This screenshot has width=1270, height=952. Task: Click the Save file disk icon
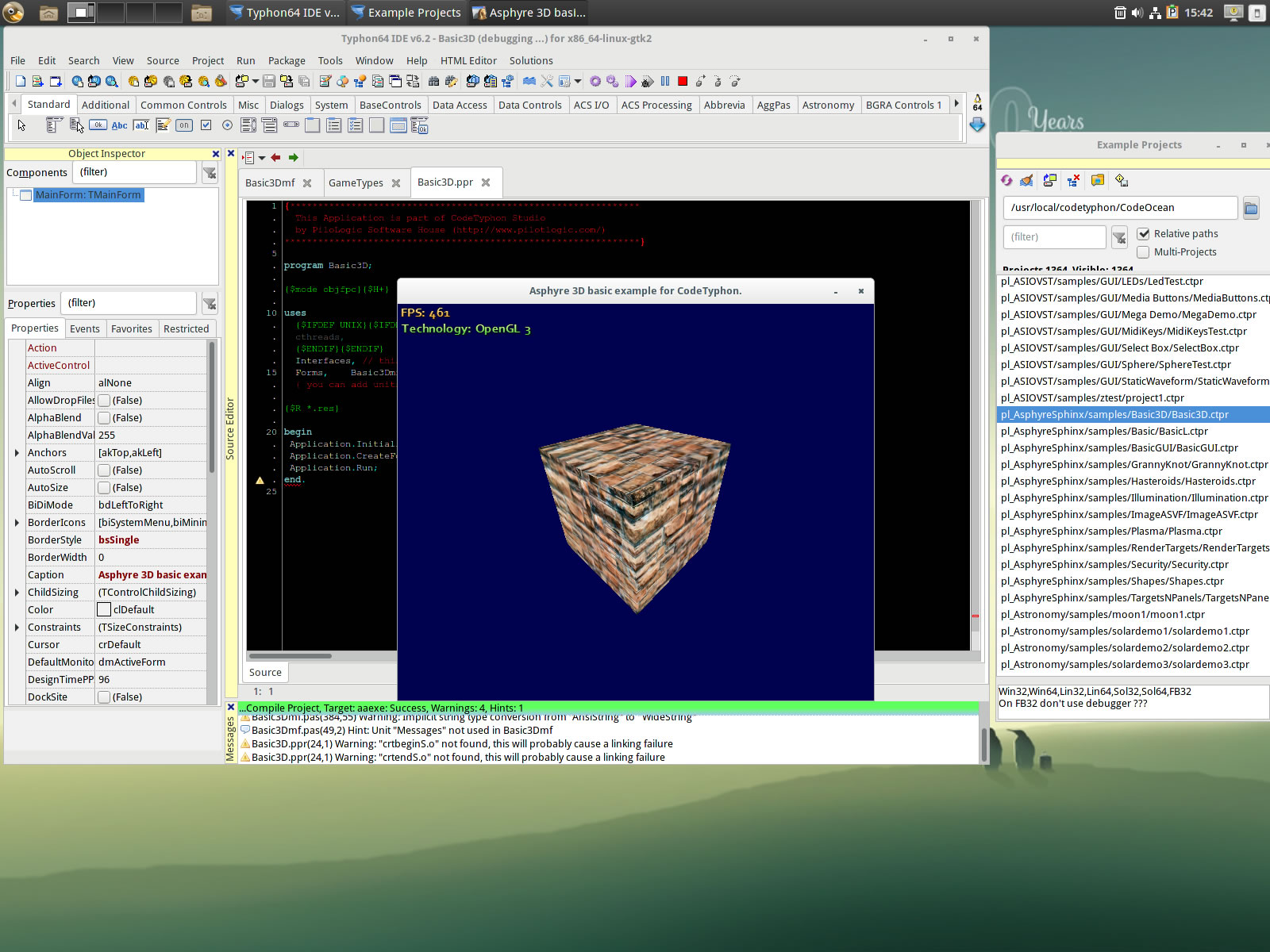pyautogui.click(x=269, y=81)
